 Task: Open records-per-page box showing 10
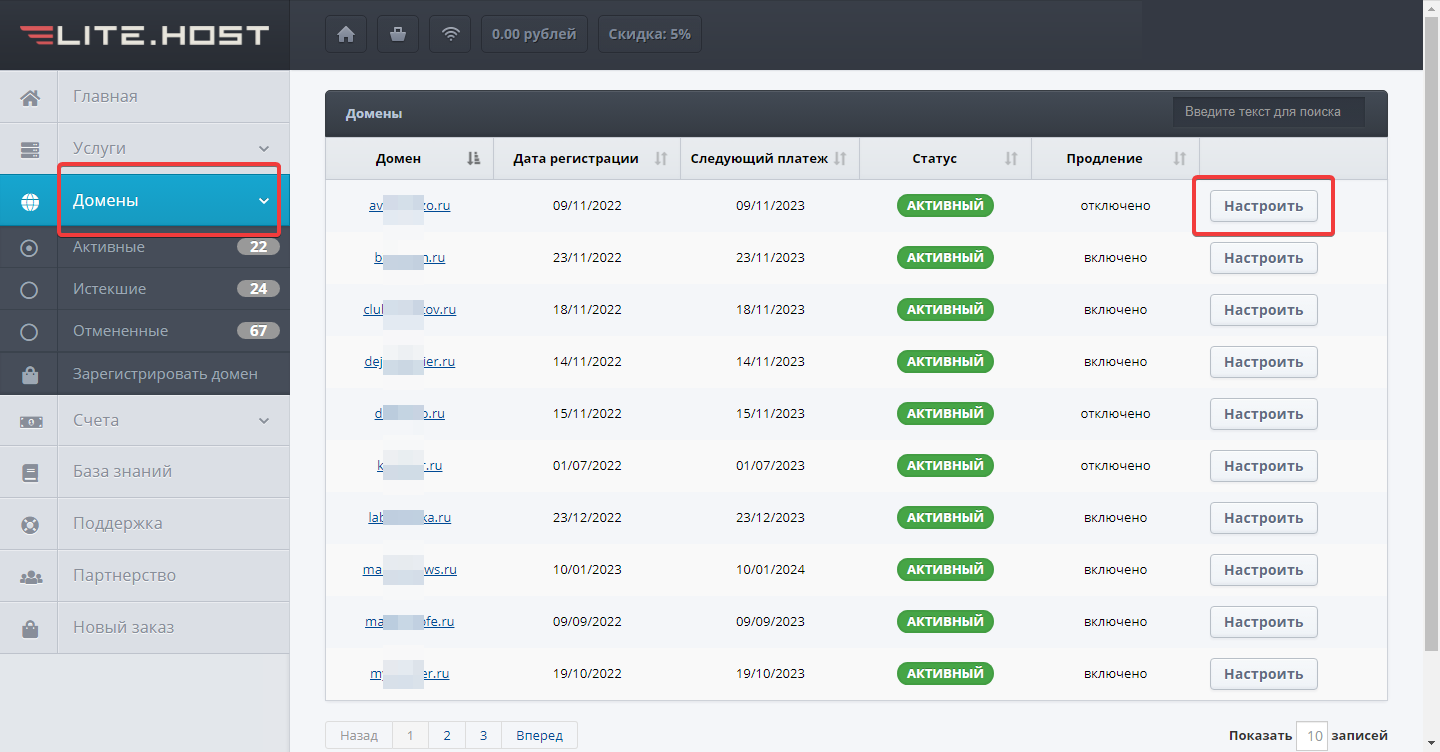(1311, 736)
